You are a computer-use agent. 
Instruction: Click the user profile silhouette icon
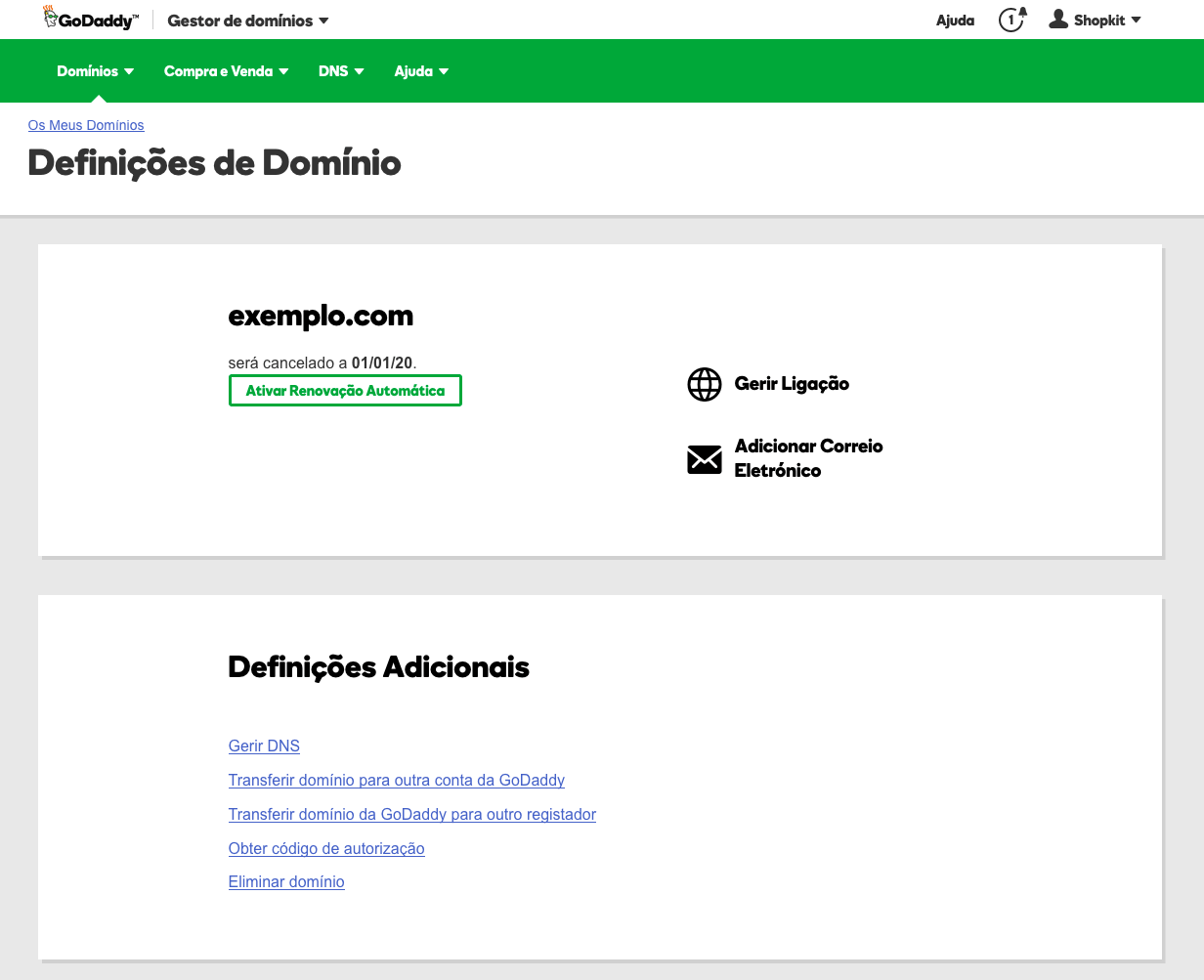point(1058,20)
